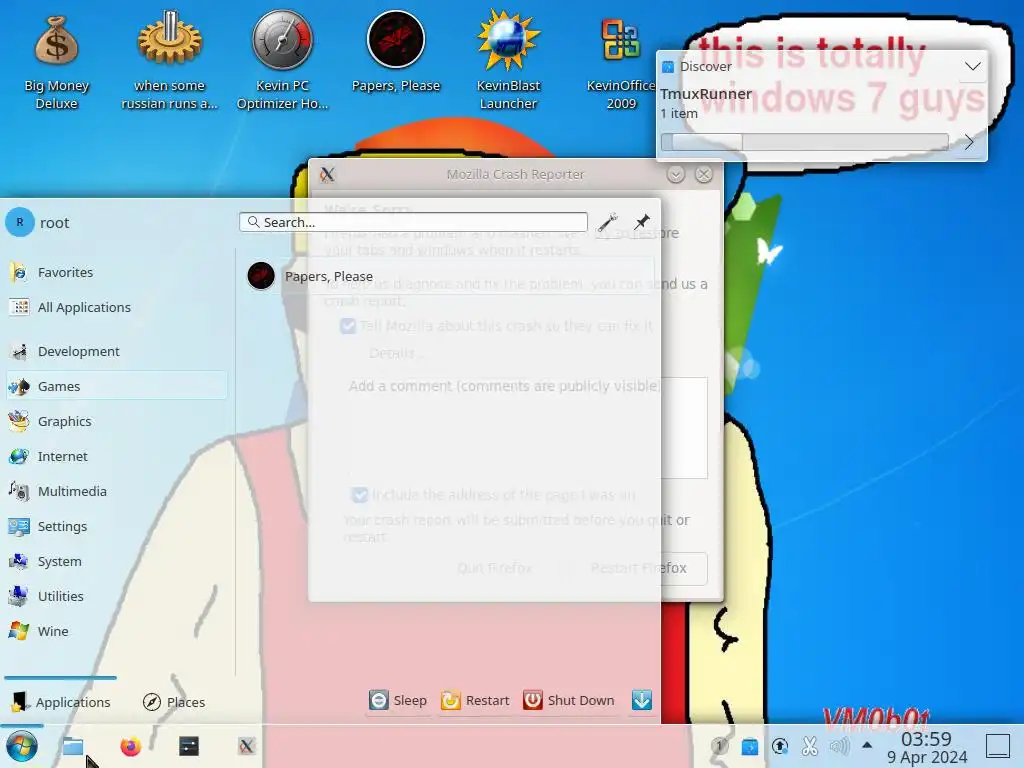Open the clipboard scissors tray icon
The image size is (1024, 768).
810,746
